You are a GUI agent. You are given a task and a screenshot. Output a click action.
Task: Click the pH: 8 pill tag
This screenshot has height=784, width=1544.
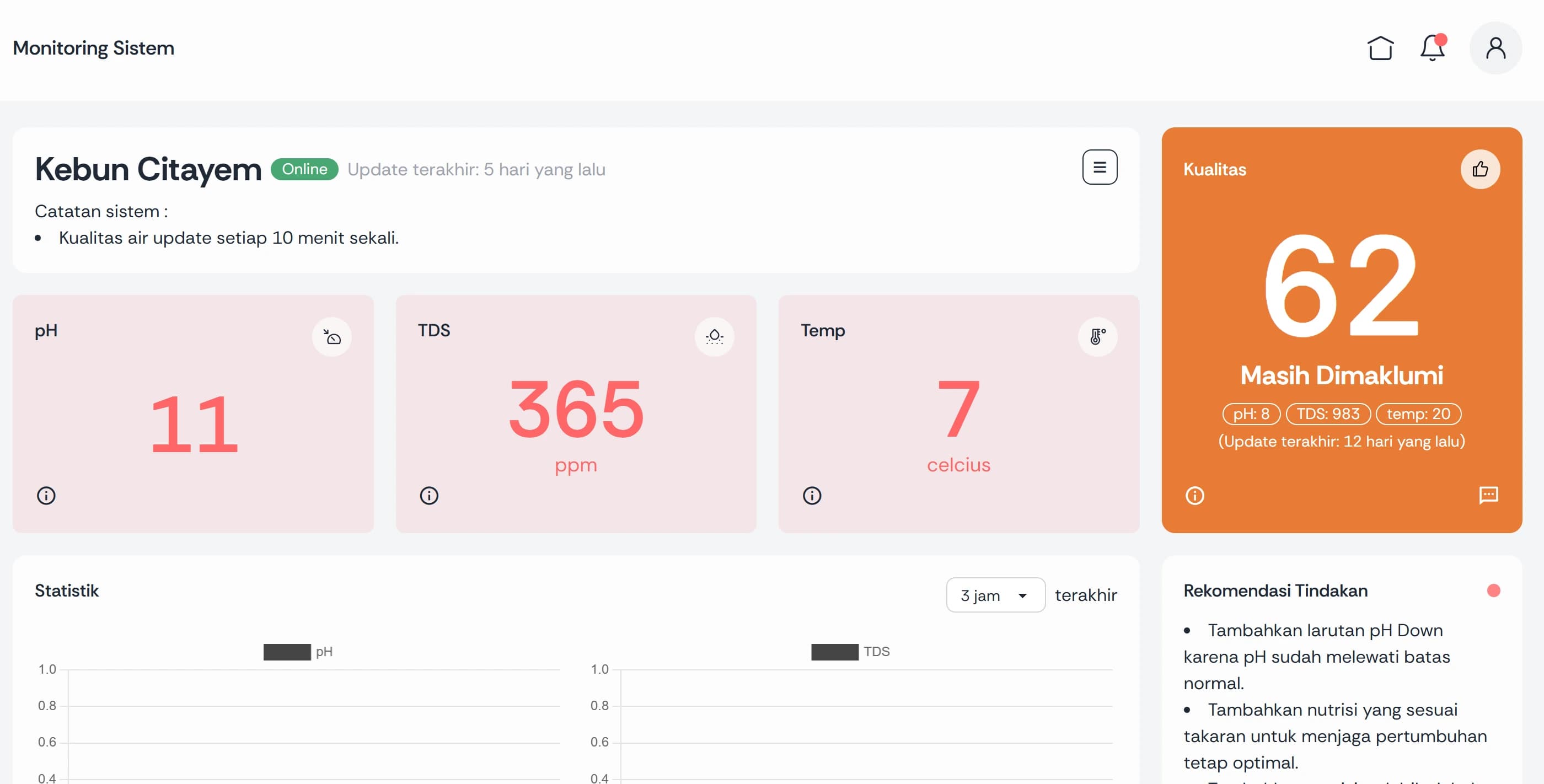coord(1251,414)
